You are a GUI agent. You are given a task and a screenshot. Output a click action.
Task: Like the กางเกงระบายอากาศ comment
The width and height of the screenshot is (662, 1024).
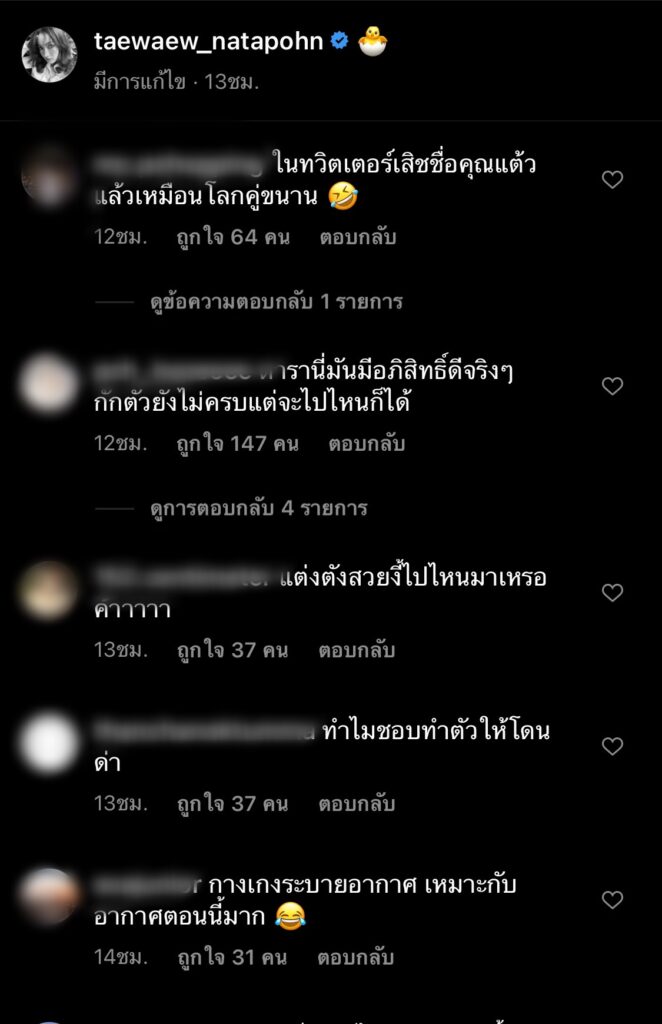612,900
